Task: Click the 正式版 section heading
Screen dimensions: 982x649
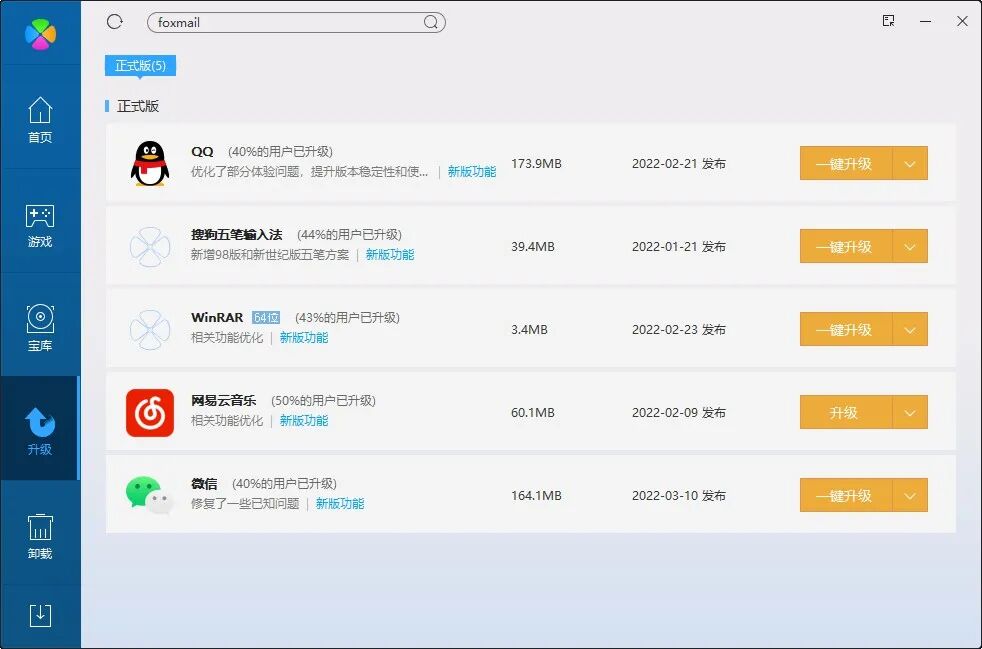Action: point(138,106)
